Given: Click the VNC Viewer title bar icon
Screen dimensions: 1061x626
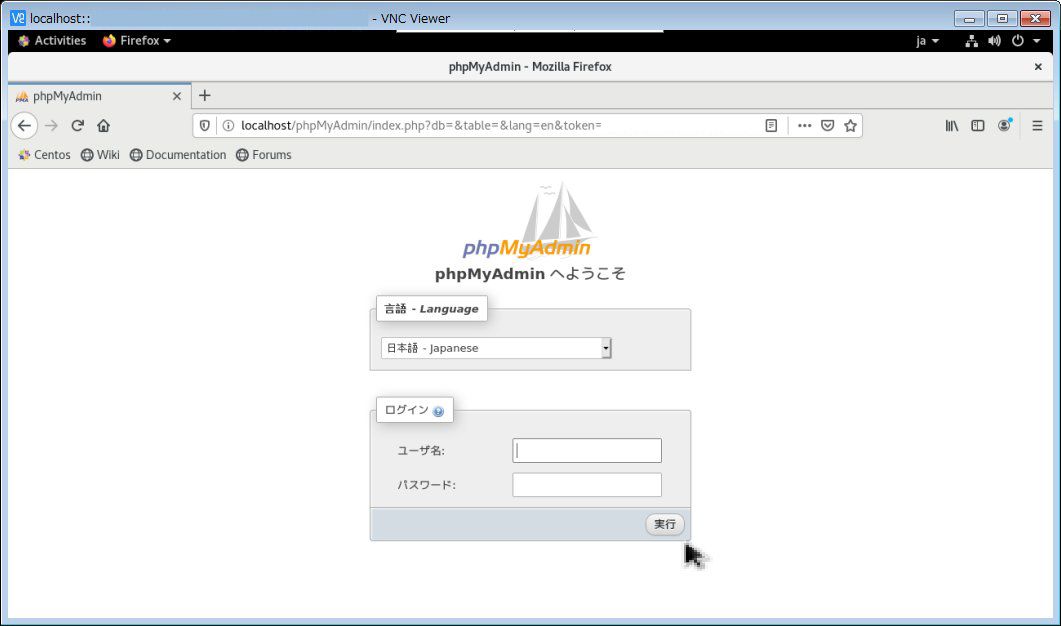Looking at the screenshot, I should [x=18, y=18].
